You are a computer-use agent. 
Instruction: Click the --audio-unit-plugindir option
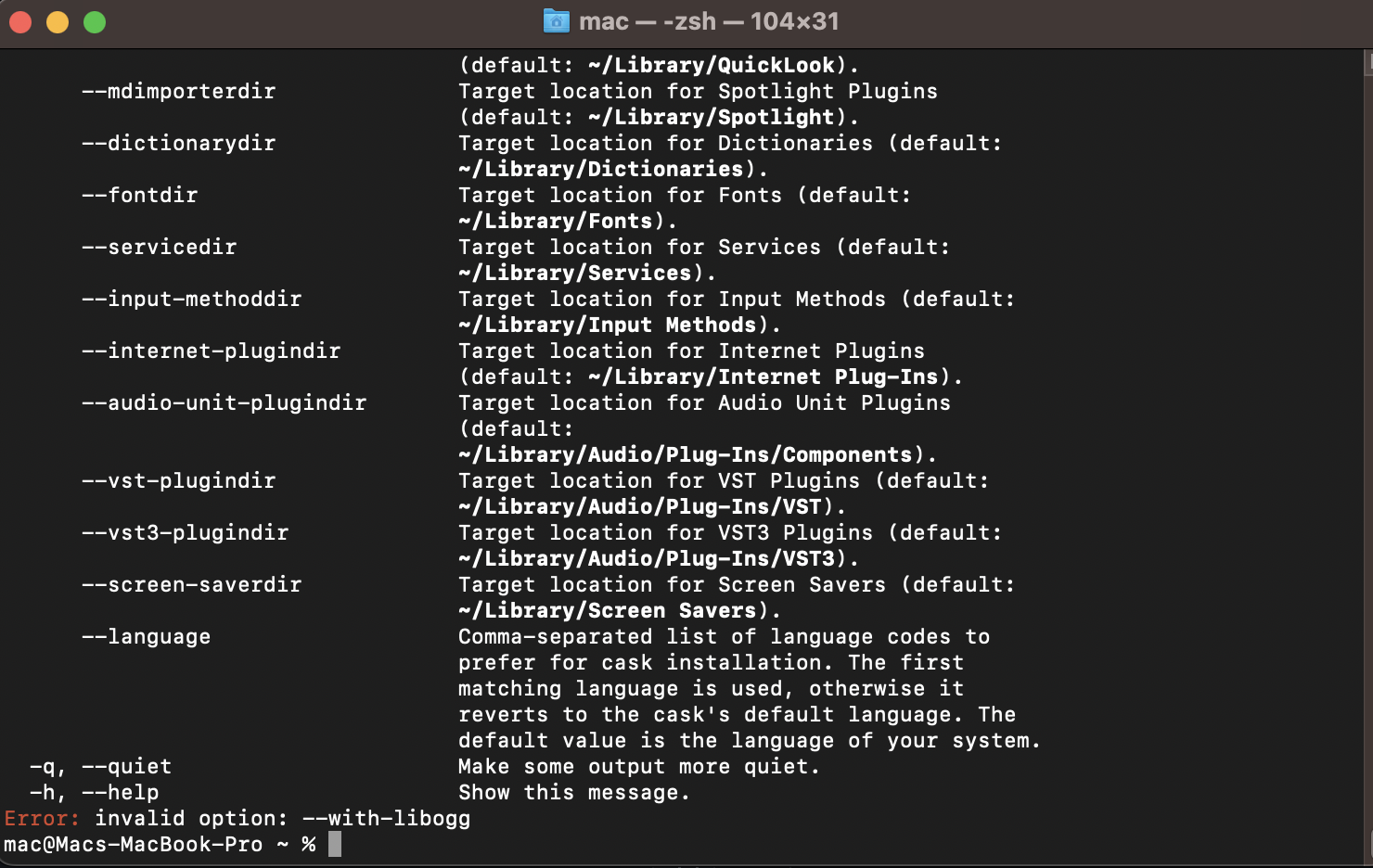pyautogui.click(x=224, y=402)
